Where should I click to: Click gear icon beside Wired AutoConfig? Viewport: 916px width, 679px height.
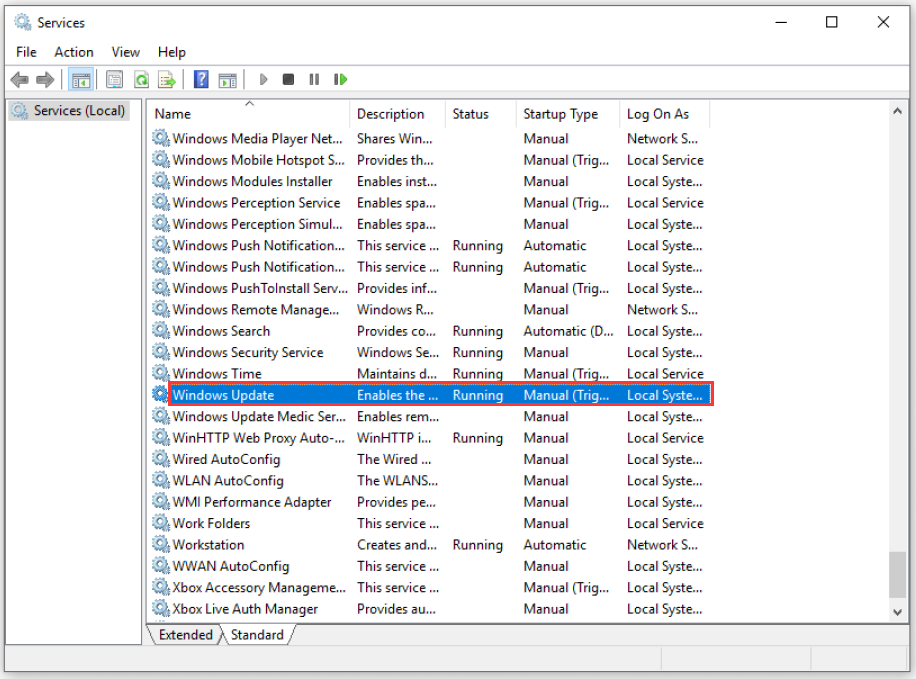coord(160,459)
